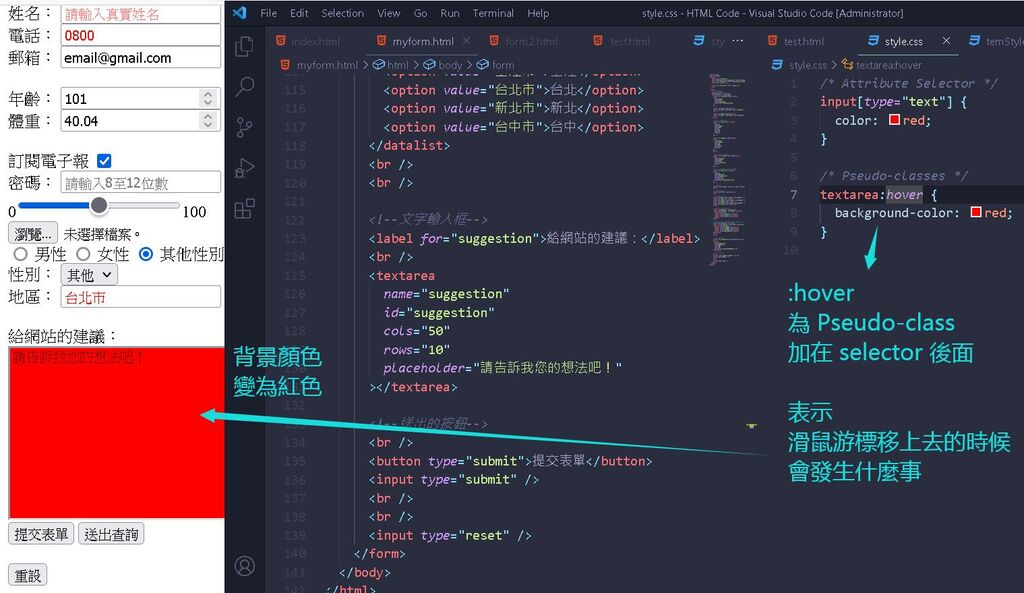This screenshot has width=1024, height=593.
Task: Open the Terminal menu
Action: click(493, 13)
